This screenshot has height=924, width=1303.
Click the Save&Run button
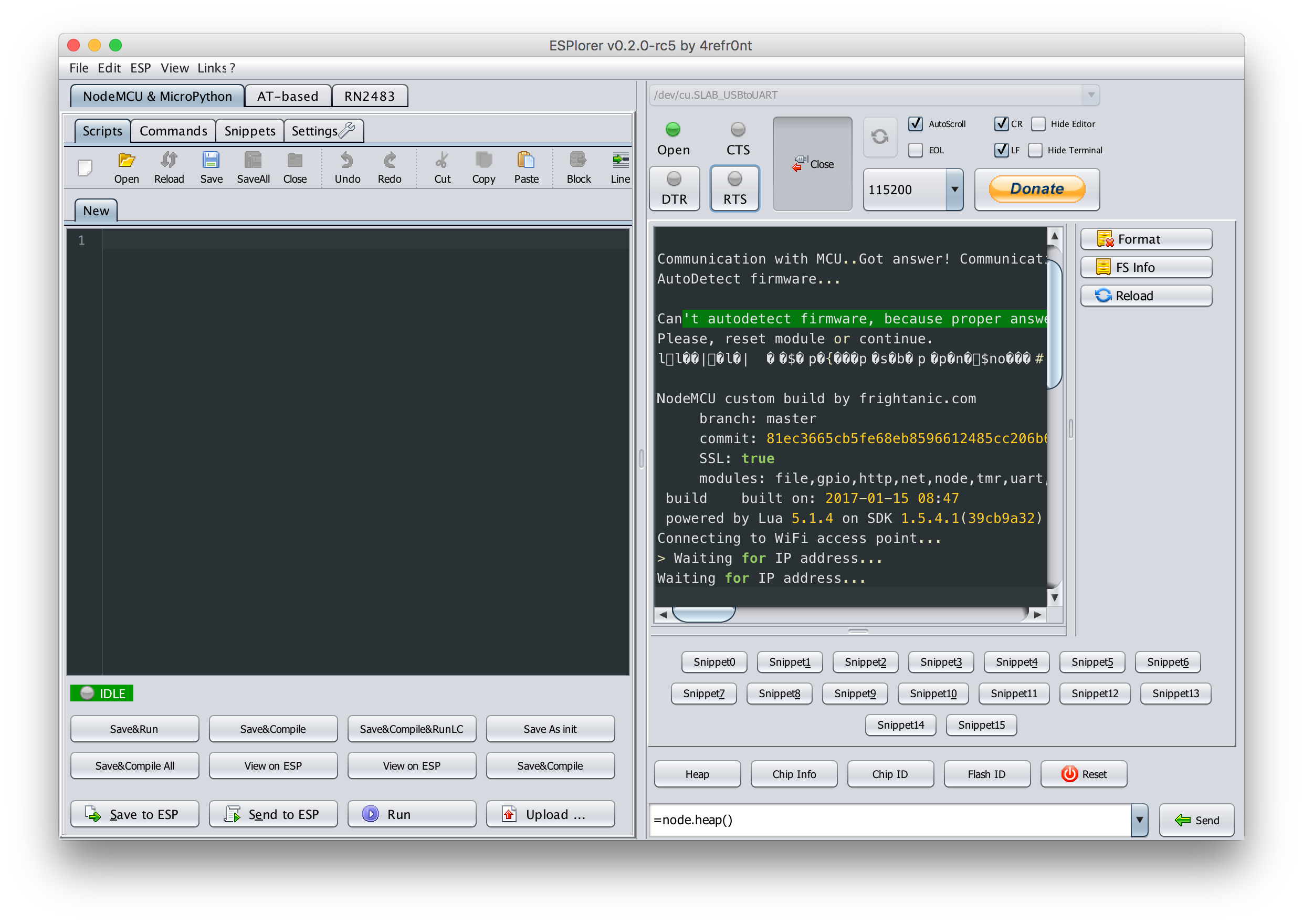pos(134,729)
